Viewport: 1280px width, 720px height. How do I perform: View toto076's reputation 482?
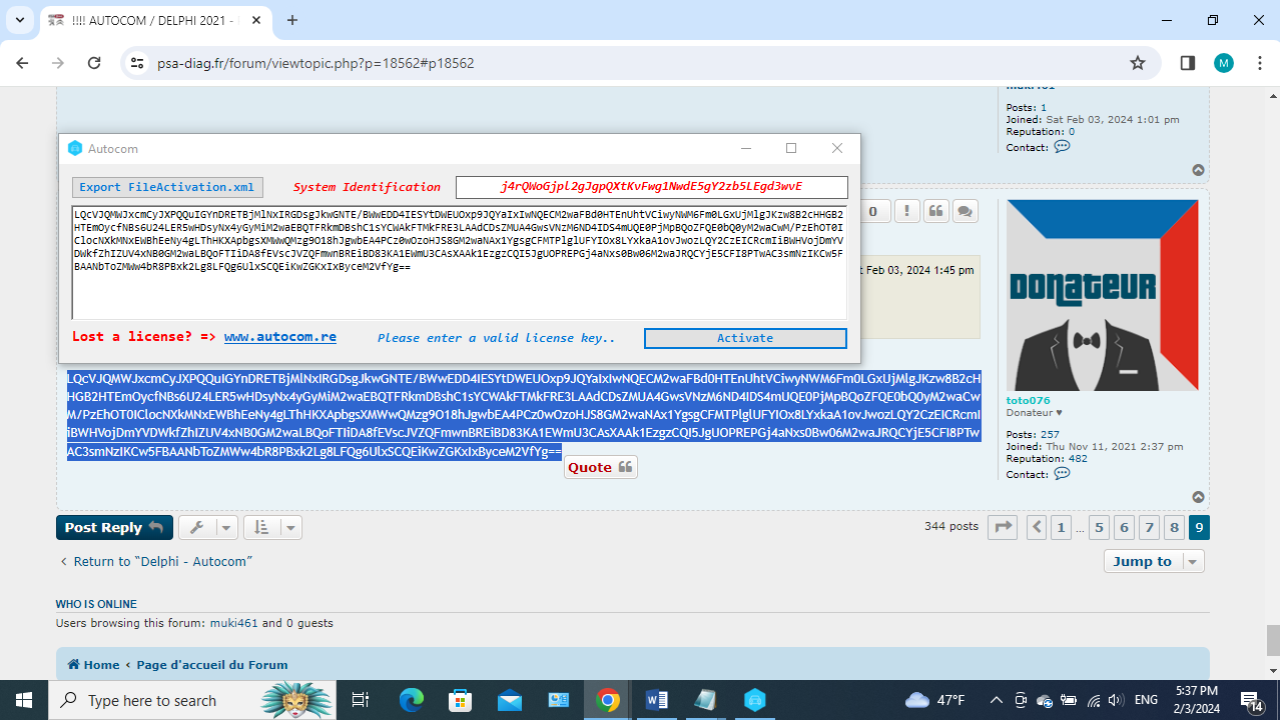[1079, 460]
